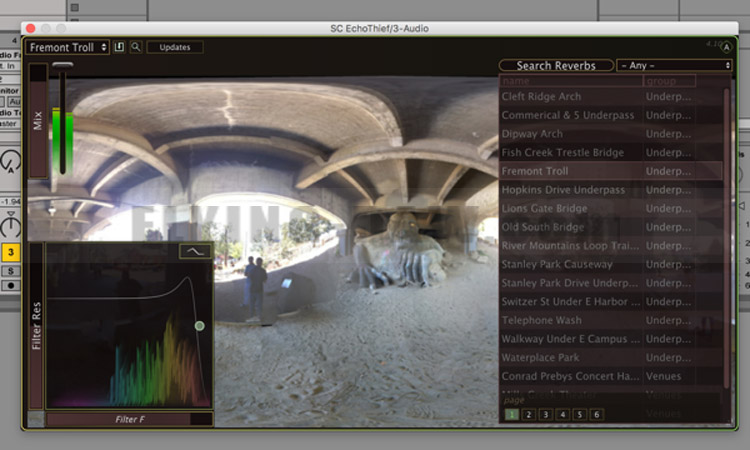Viewport: 750px width, 450px height.
Task: Select Commerical & 5 Underpass reverb
Action: pyautogui.click(x=611, y=115)
